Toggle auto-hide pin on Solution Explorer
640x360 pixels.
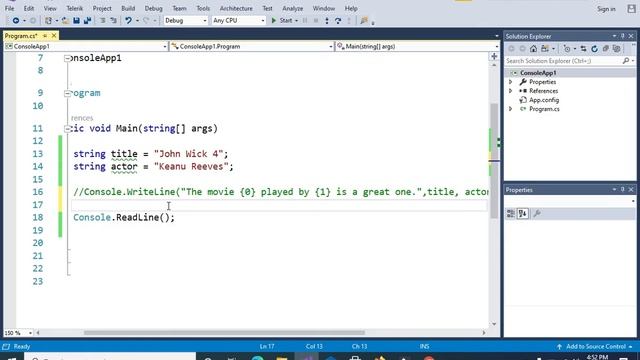coord(622,36)
